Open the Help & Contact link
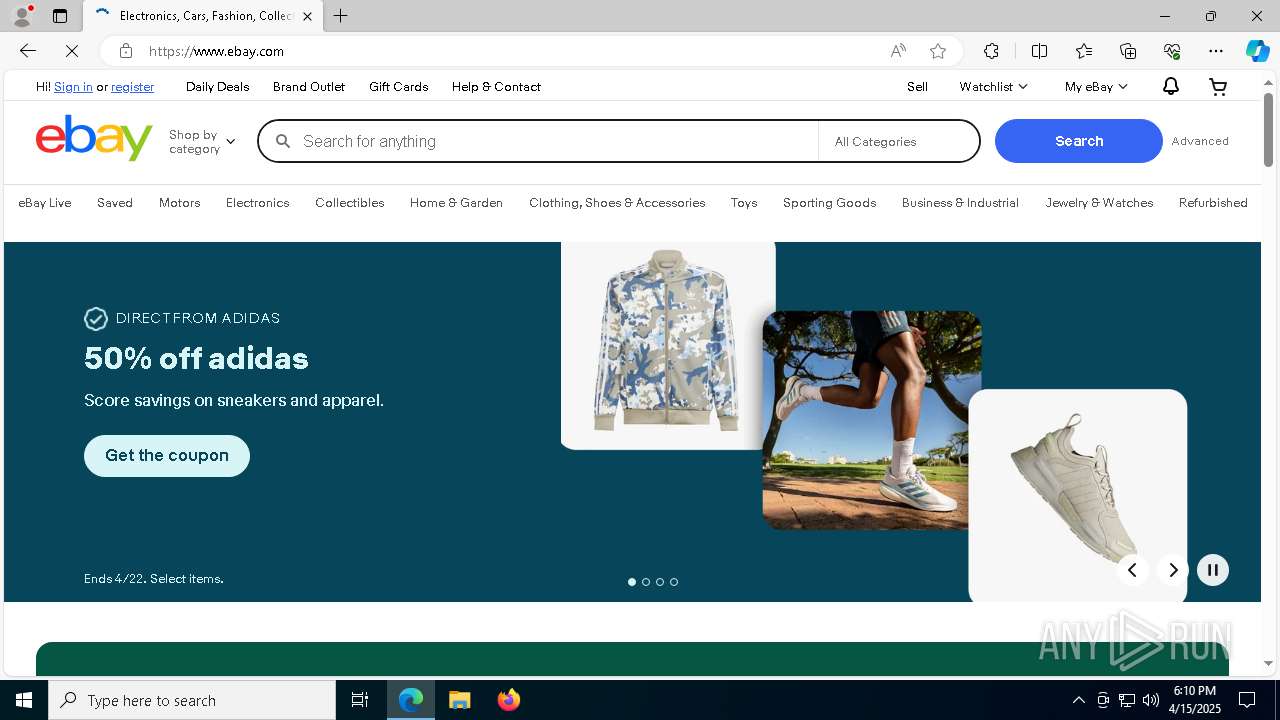 (x=496, y=87)
